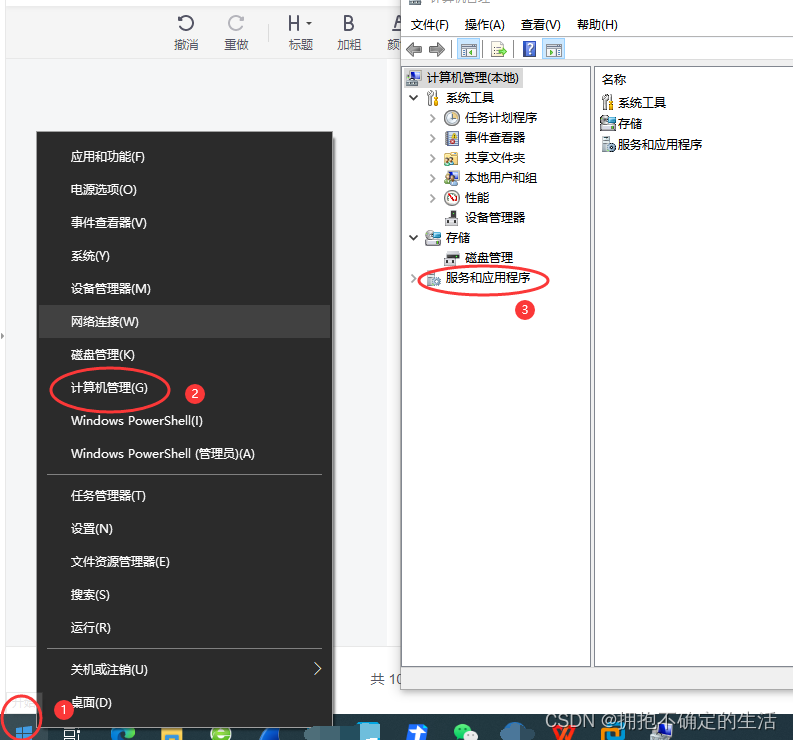Expand the 服务和应用程序 node chevron
This screenshot has width=793, height=740.
click(413, 278)
